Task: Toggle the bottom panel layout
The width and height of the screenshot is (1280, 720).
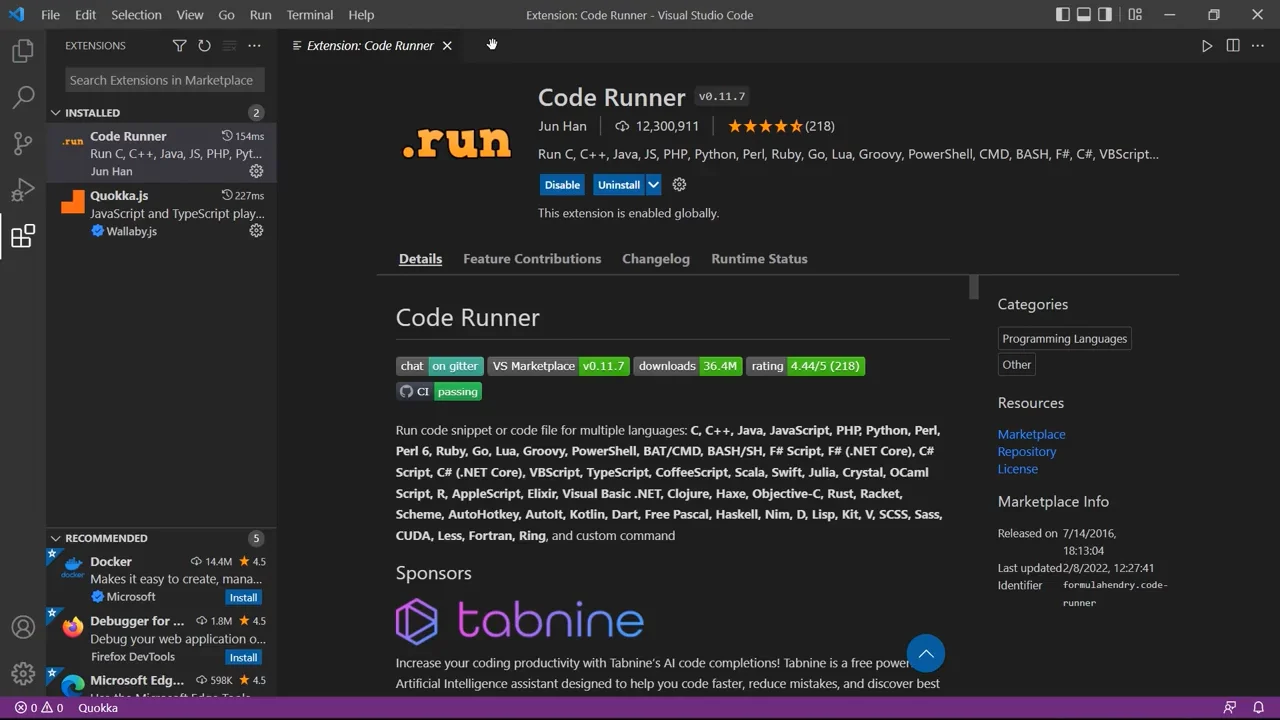Action: coord(1084,15)
